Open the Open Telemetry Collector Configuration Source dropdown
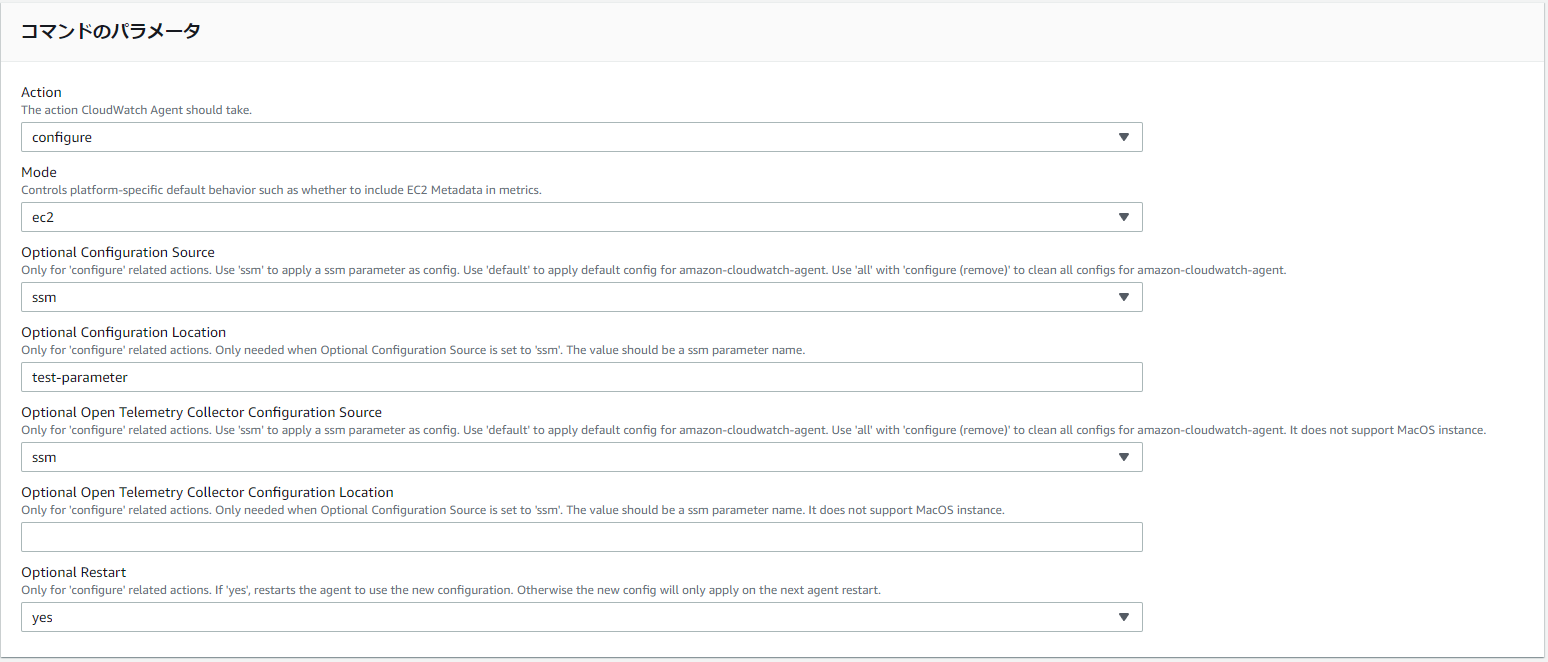This screenshot has width=1548, height=662. click(x=581, y=457)
